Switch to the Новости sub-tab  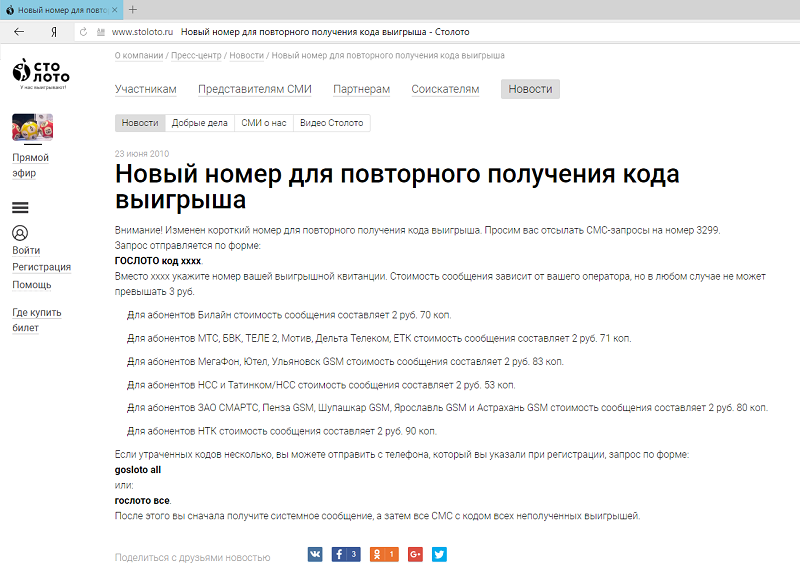point(140,123)
